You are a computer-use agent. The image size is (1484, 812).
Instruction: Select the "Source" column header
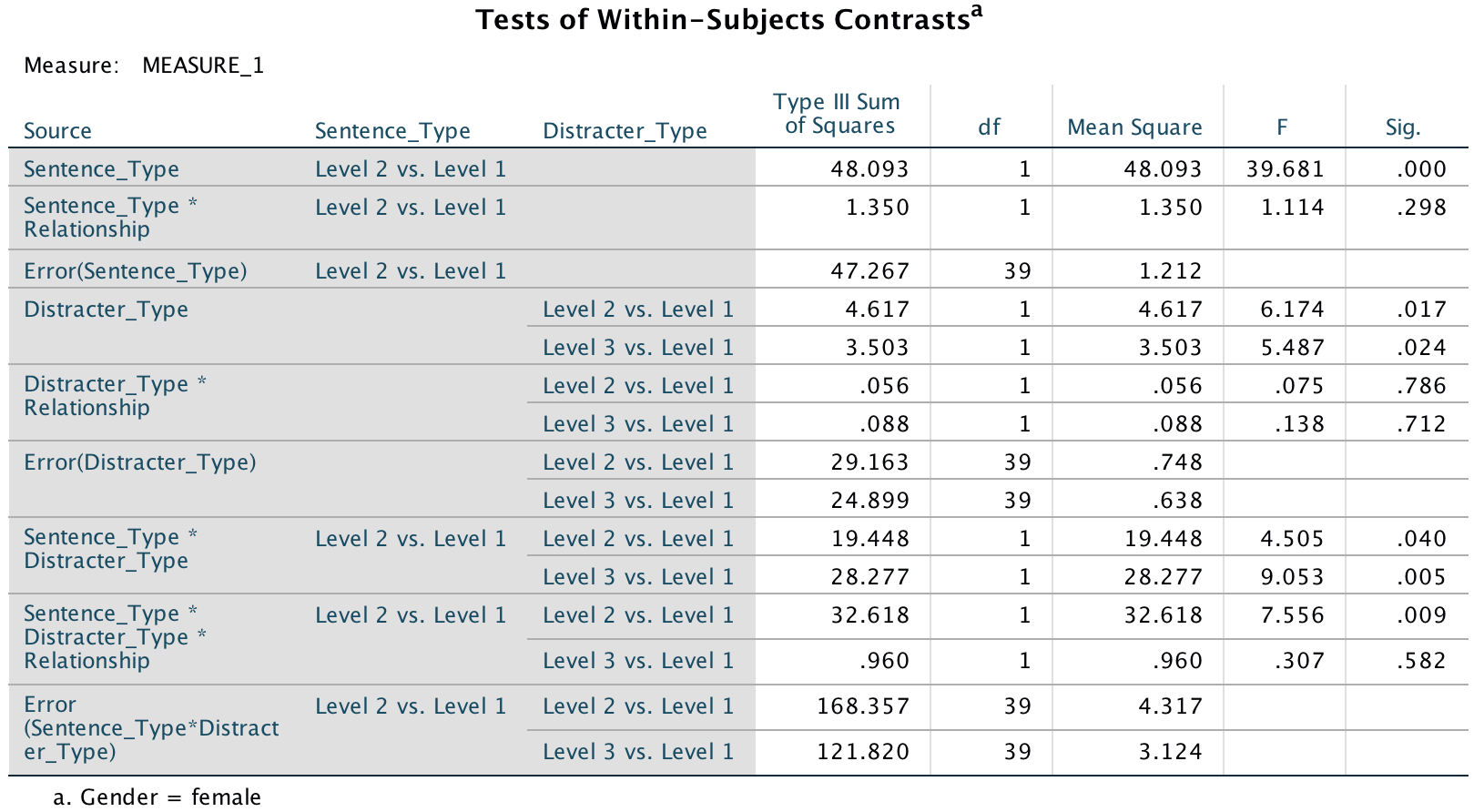(x=57, y=131)
